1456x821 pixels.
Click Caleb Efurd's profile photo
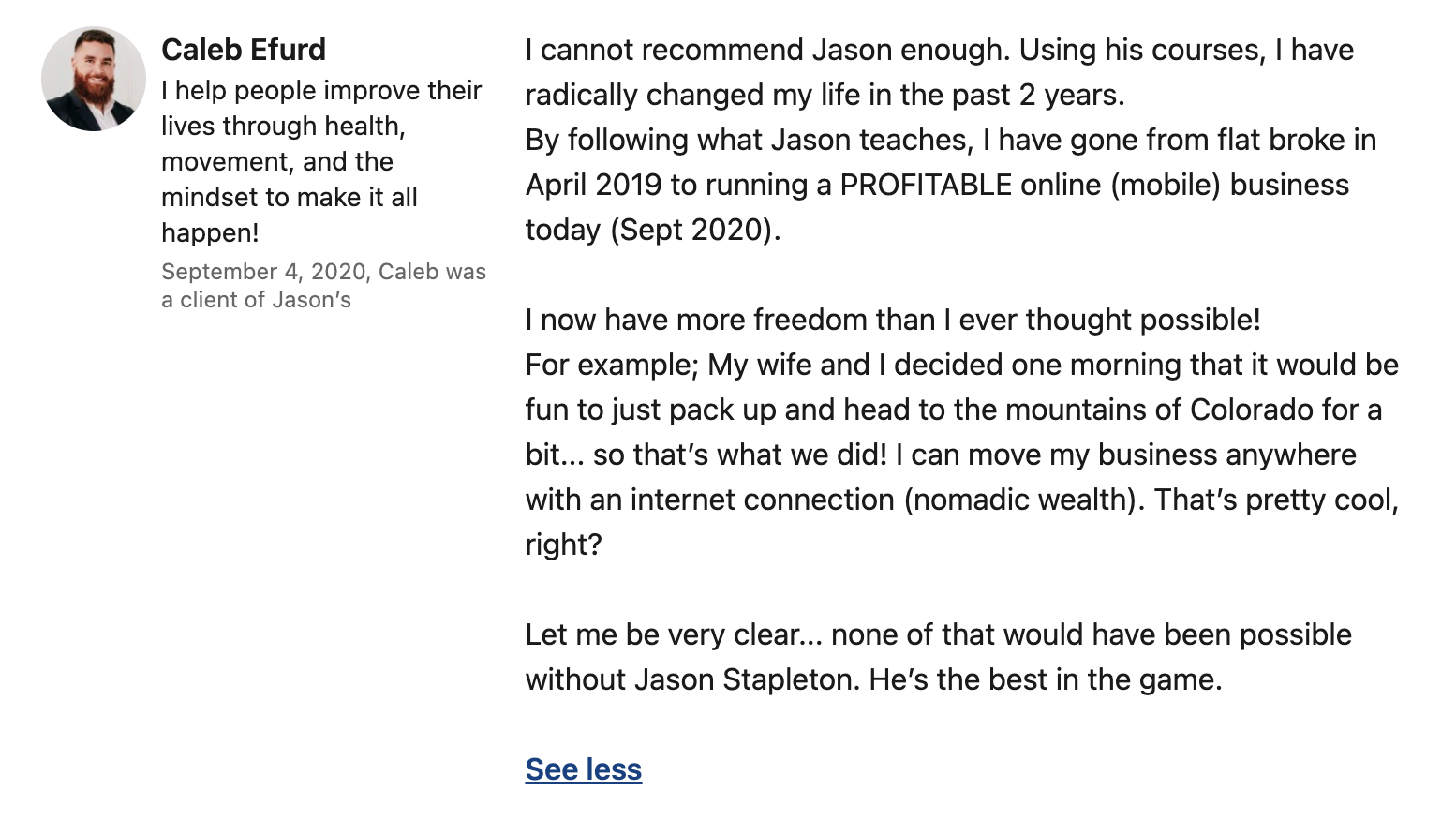[94, 79]
